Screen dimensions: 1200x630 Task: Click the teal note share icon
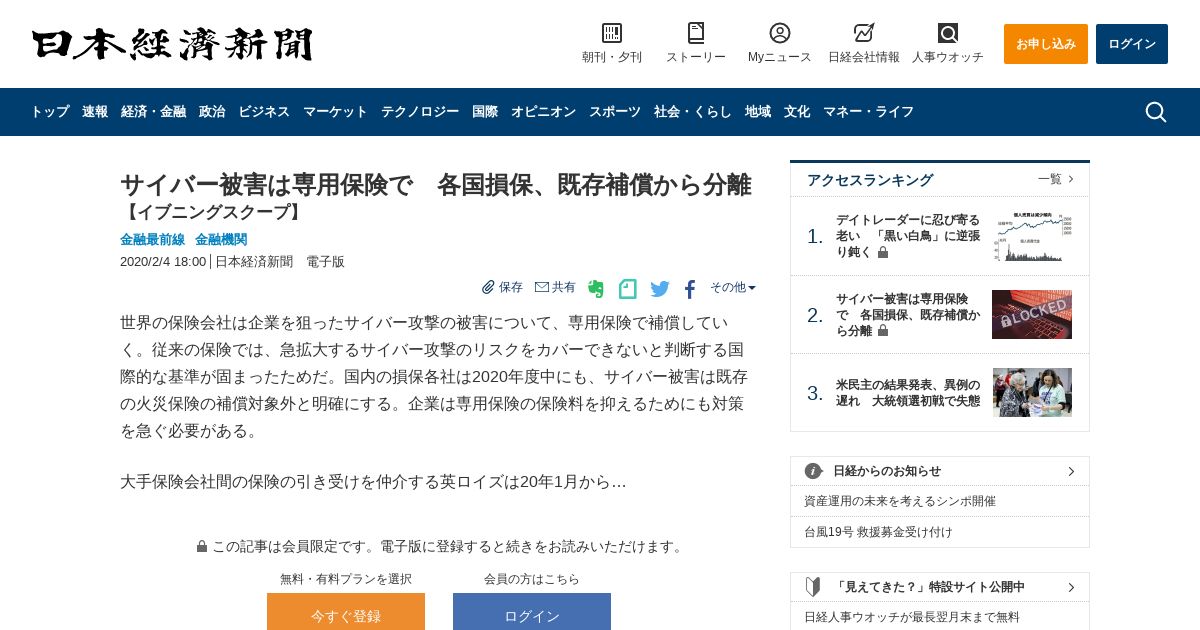(x=628, y=289)
